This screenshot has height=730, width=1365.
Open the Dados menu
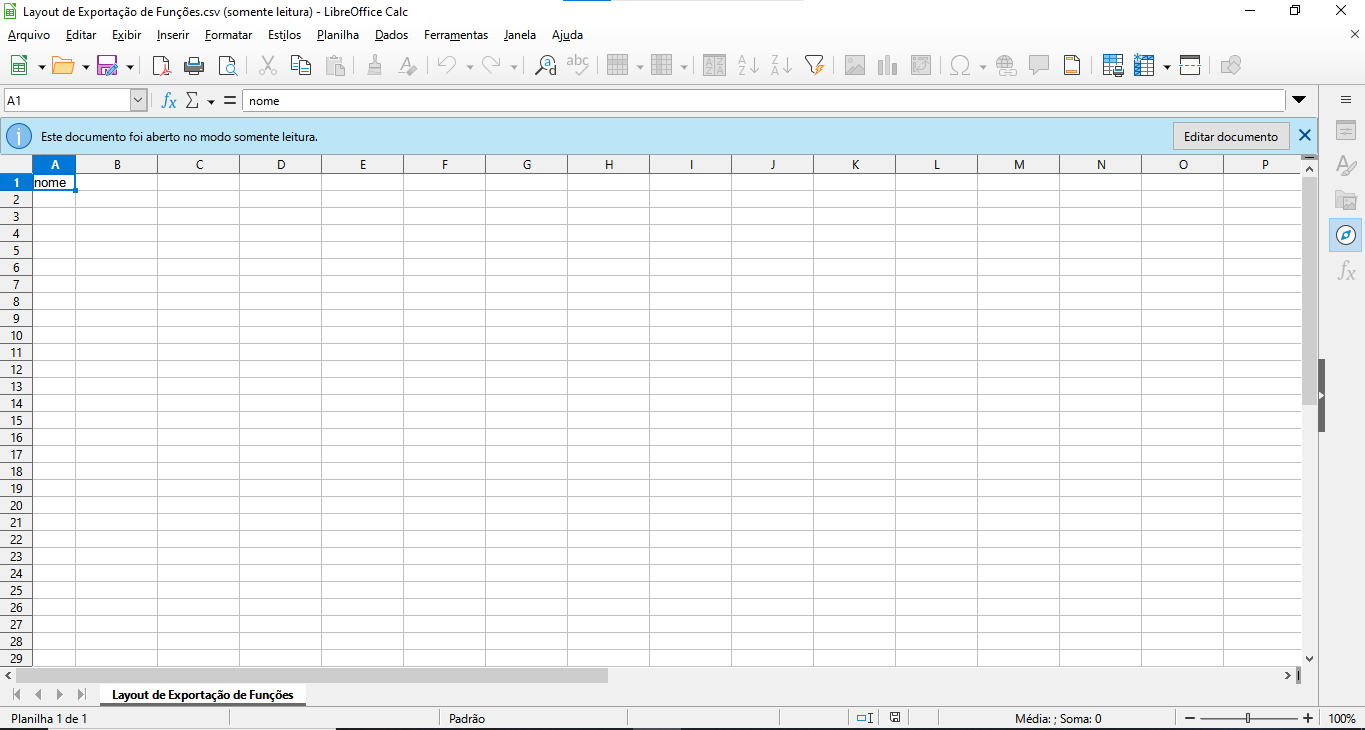pos(392,35)
